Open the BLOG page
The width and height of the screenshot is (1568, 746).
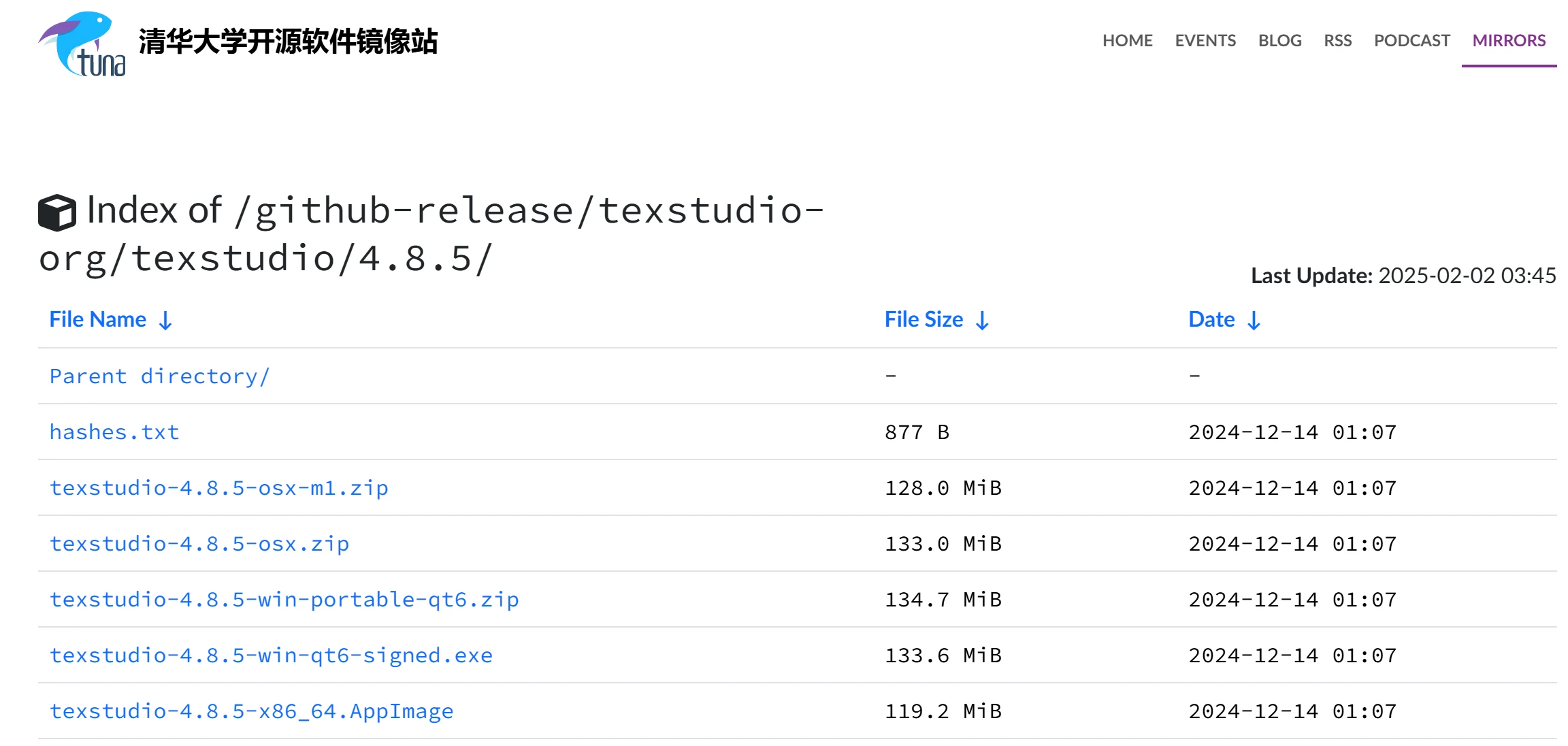tap(1280, 41)
